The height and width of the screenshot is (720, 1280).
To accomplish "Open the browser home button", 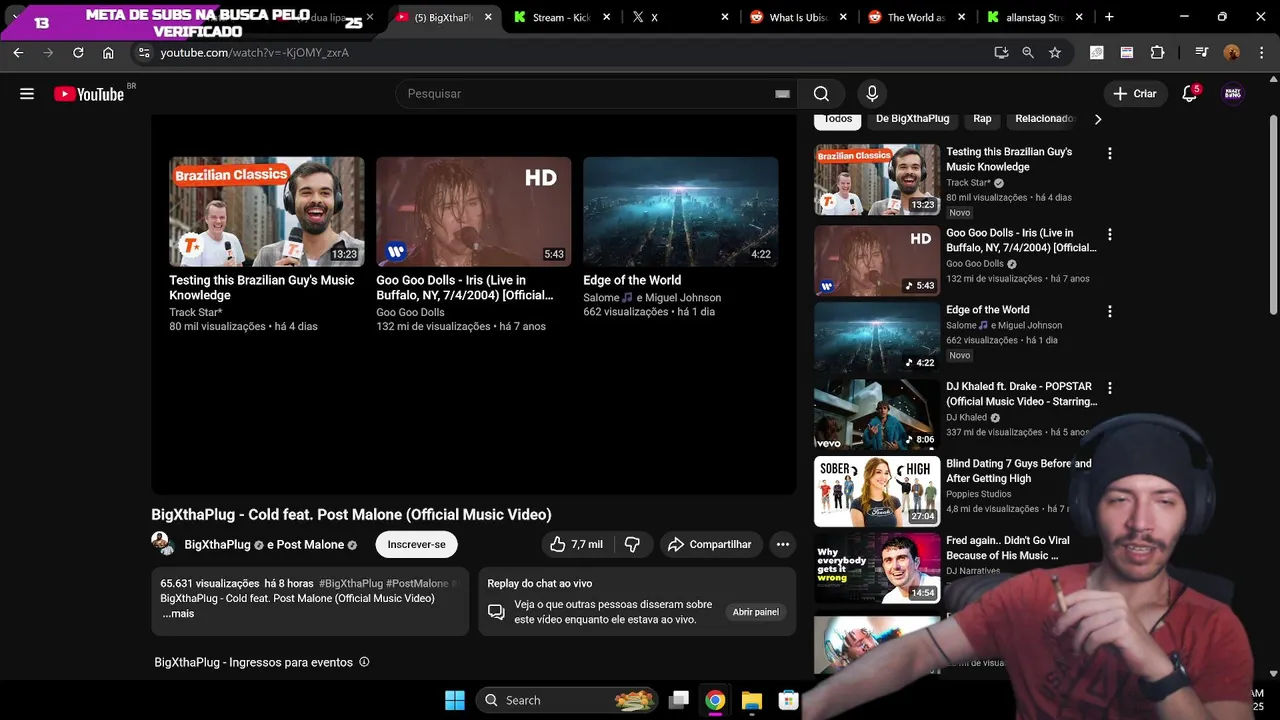I will 108,53.
